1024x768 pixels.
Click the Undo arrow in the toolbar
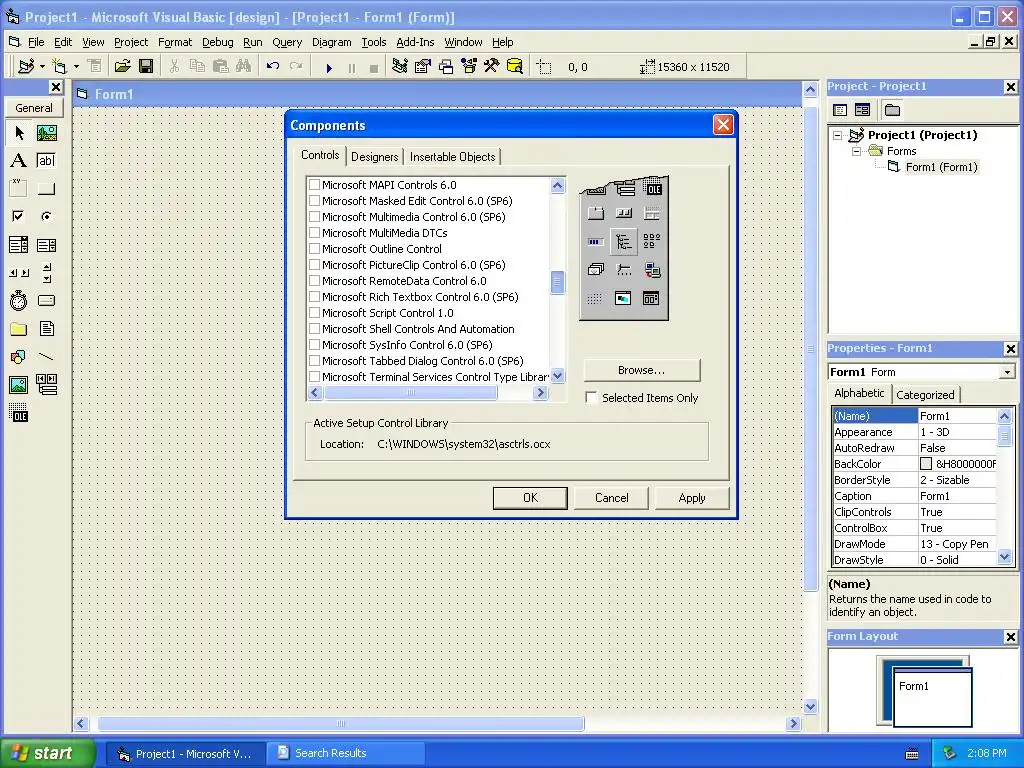[x=273, y=67]
